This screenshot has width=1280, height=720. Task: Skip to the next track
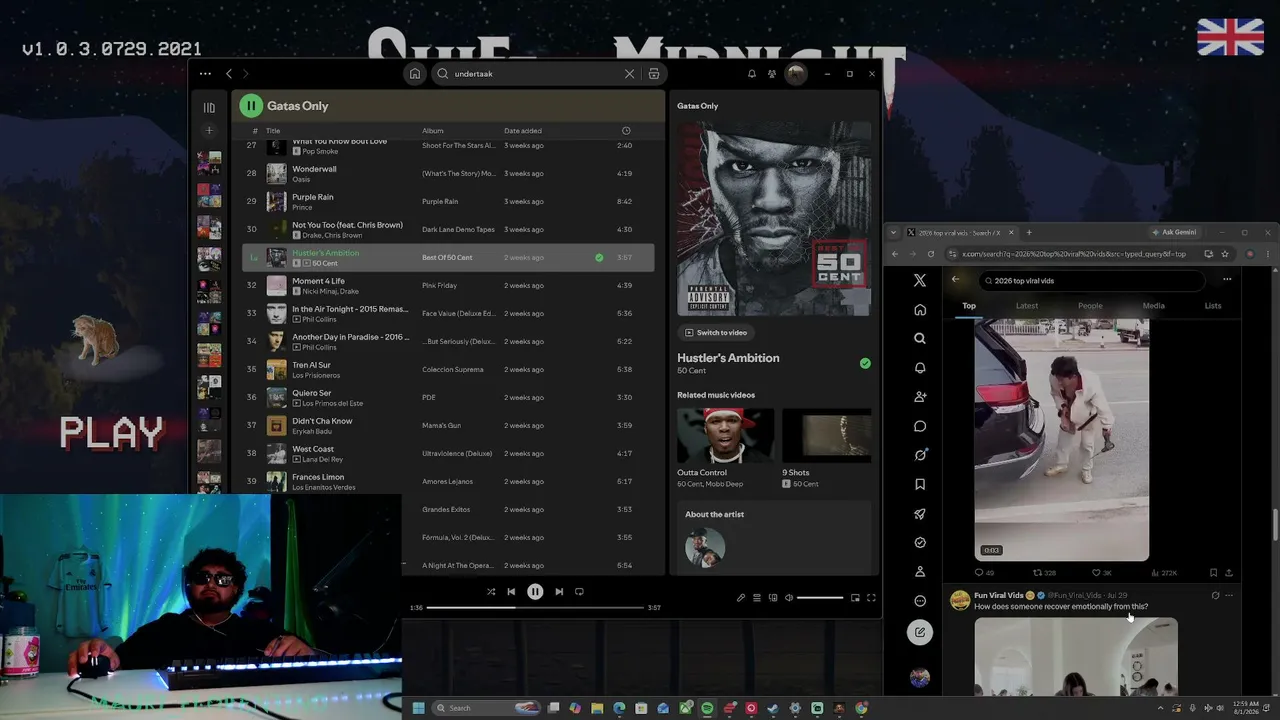[x=559, y=592]
